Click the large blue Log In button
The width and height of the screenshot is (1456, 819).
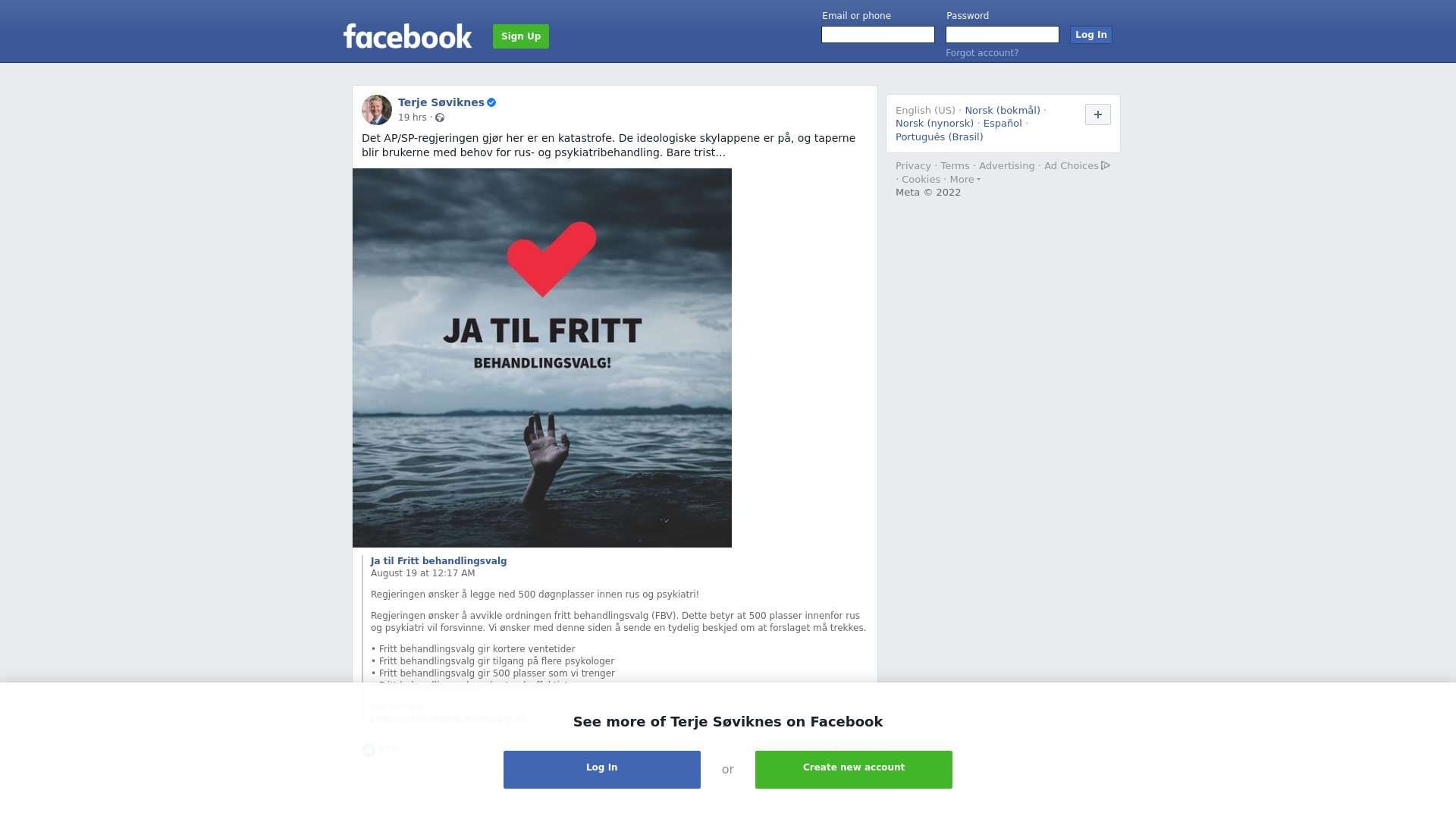coord(602,770)
